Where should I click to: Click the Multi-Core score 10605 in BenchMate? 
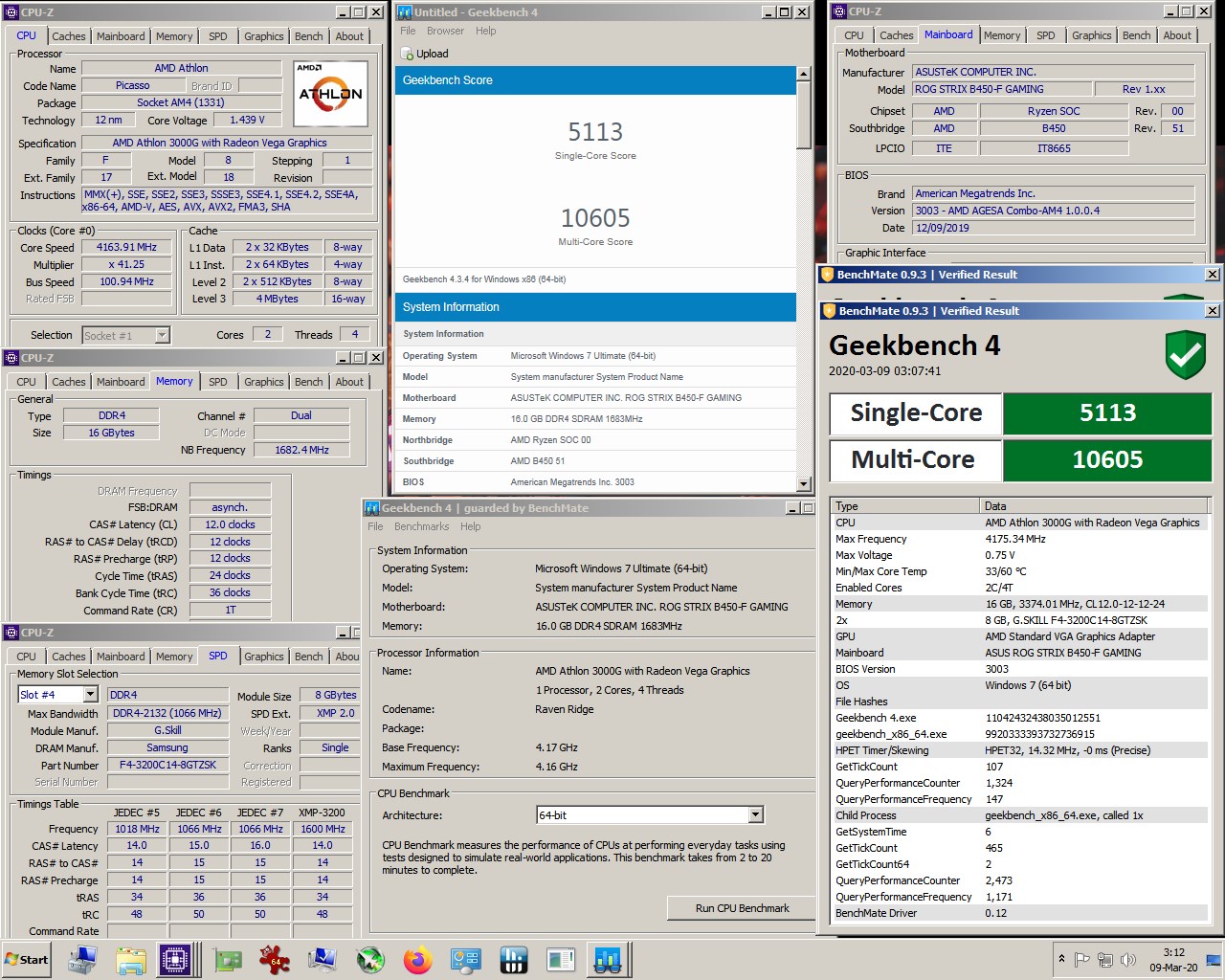click(1107, 460)
